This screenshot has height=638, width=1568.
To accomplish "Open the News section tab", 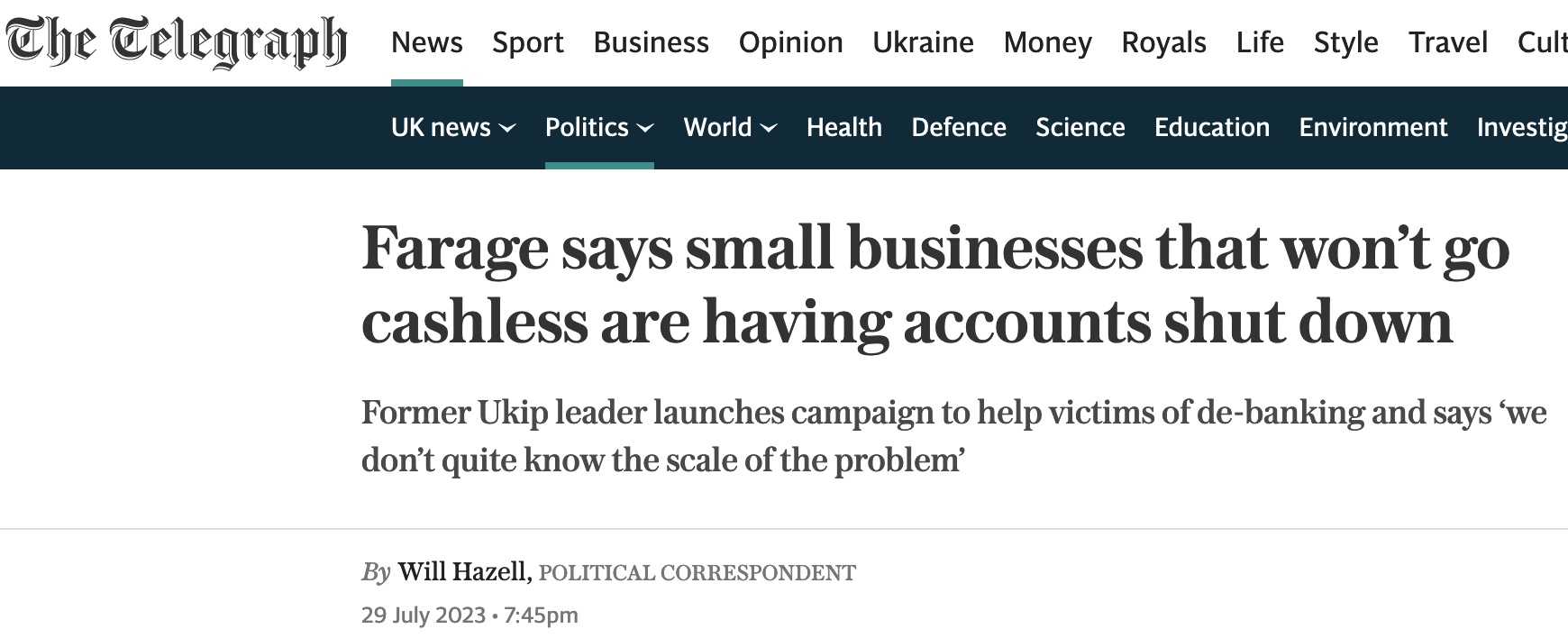I will point(426,42).
